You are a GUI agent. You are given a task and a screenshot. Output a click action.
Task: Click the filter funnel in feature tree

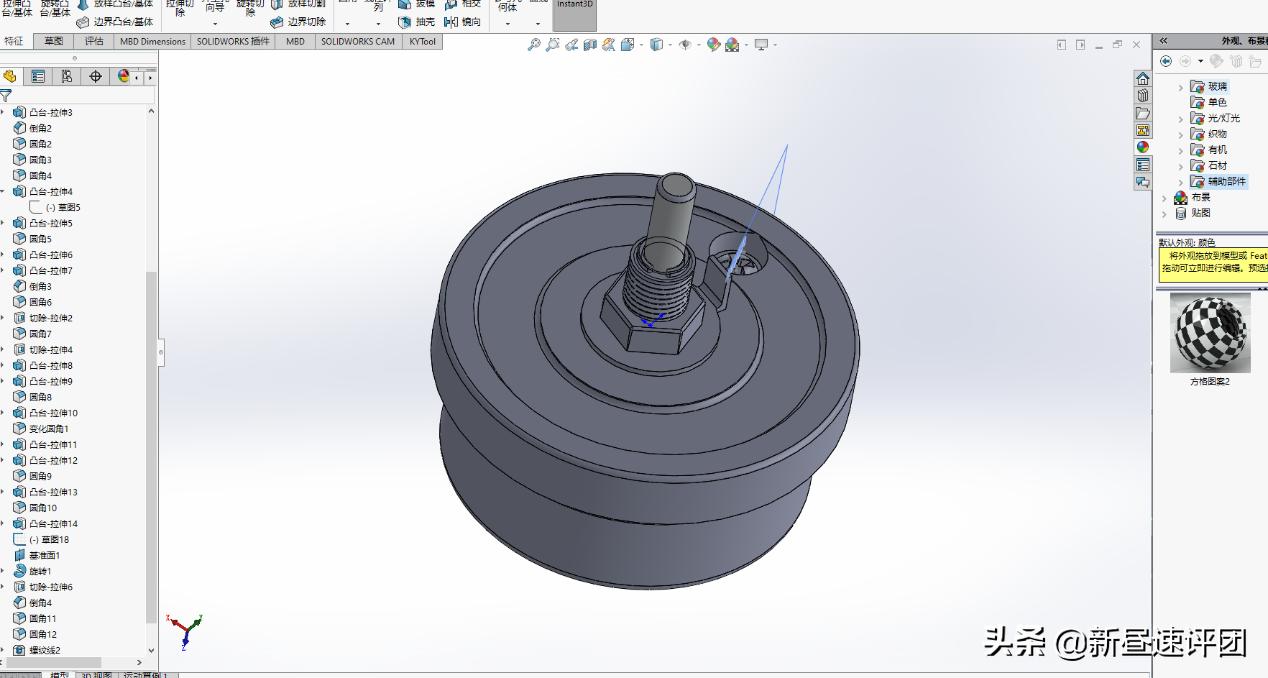(x=6, y=96)
